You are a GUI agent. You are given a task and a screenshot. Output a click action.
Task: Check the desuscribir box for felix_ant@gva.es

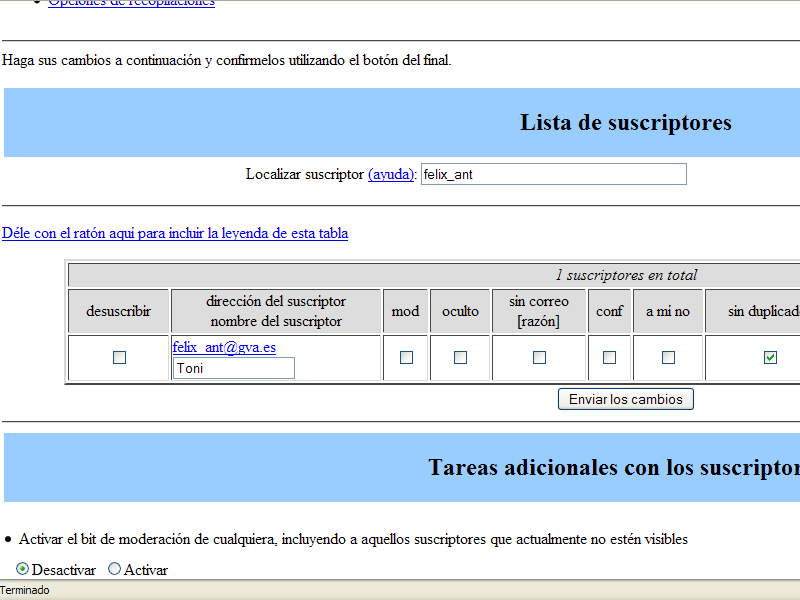[119, 357]
